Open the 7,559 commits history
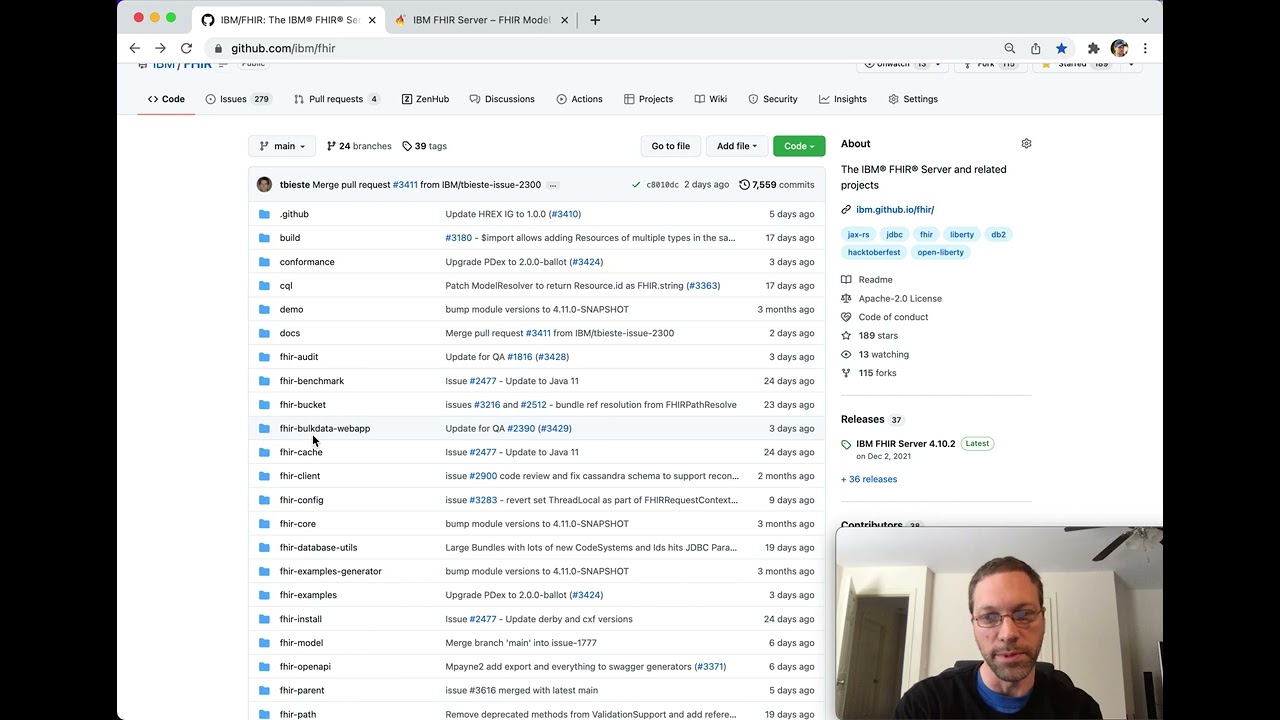The image size is (1280, 720). (x=777, y=185)
